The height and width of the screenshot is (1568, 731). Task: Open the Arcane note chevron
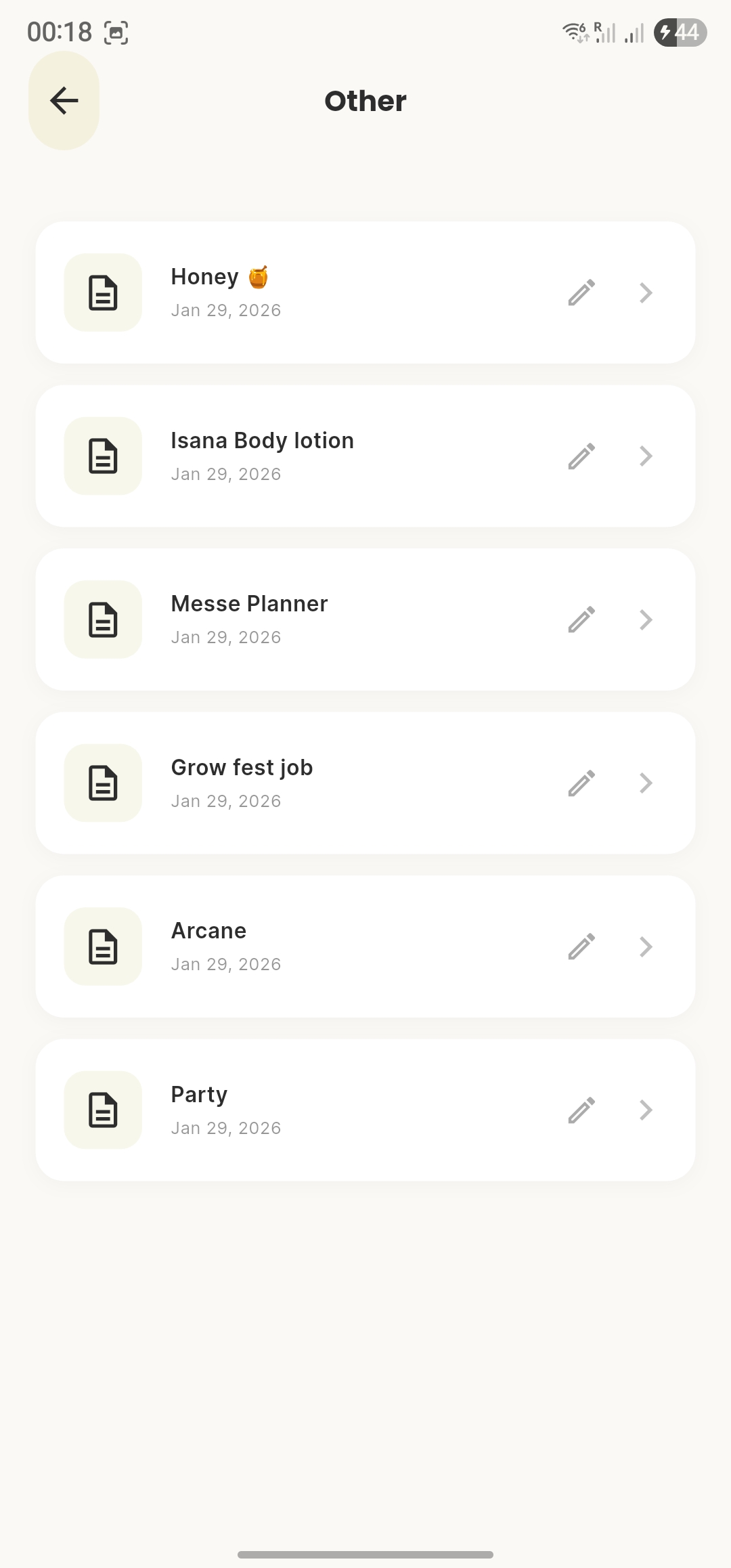646,946
